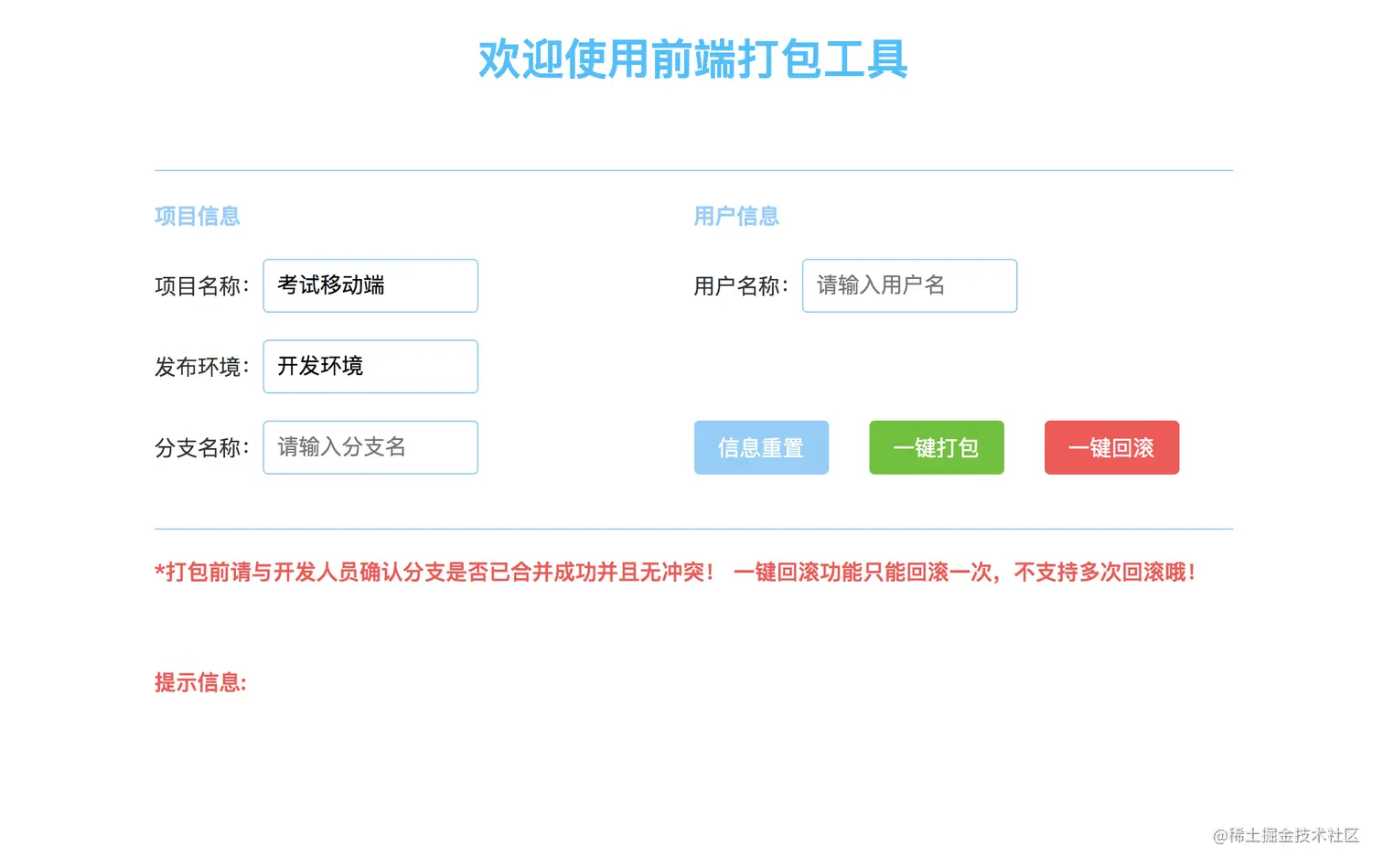Focus the project name field to edit 考试移动端

point(370,285)
